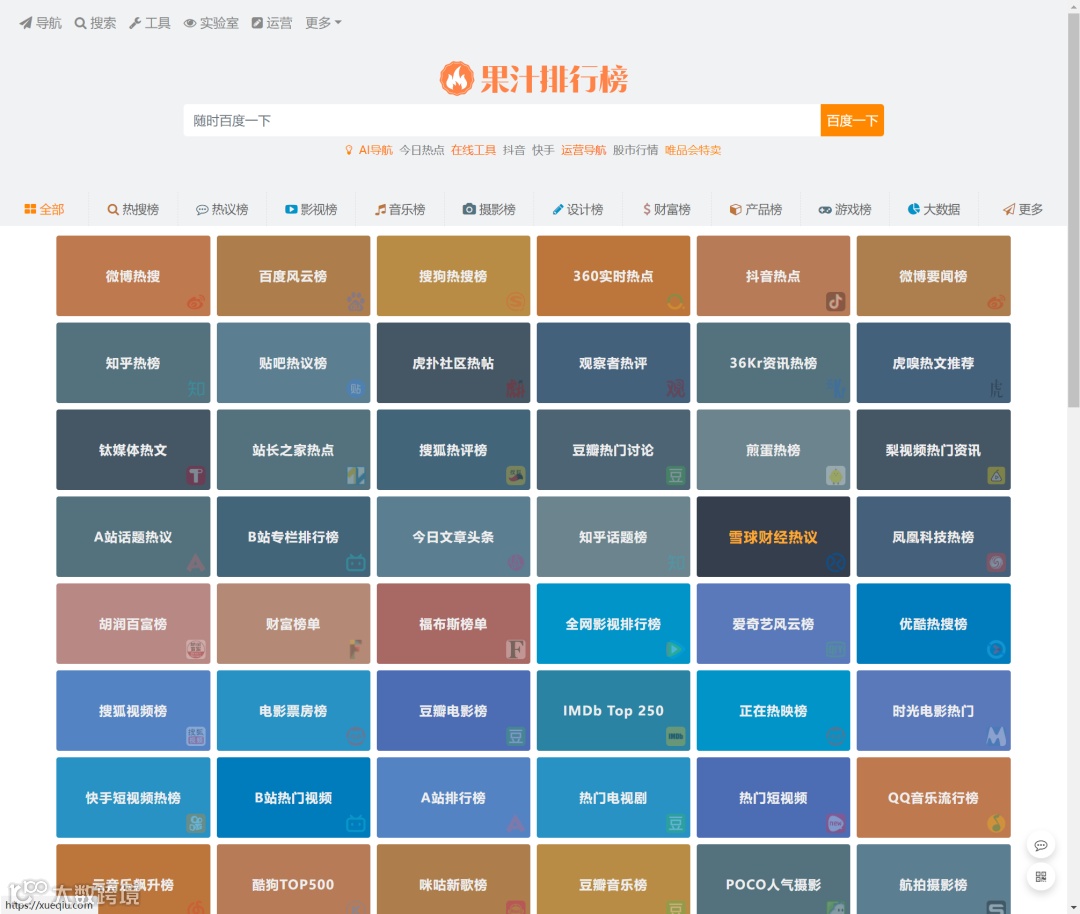Click the 虎 icon on 虎嗅热文推荐
Image resolution: width=1080 pixels, height=914 pixels.
click(x=996, y=389)
